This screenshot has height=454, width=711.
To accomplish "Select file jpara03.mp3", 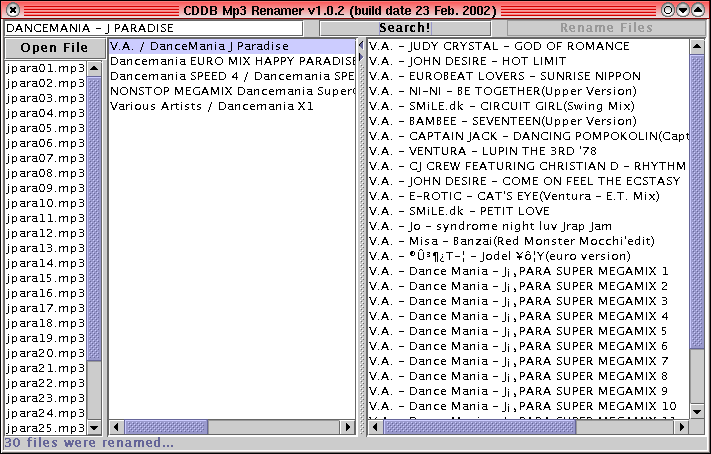I will [x=45, y=98].
